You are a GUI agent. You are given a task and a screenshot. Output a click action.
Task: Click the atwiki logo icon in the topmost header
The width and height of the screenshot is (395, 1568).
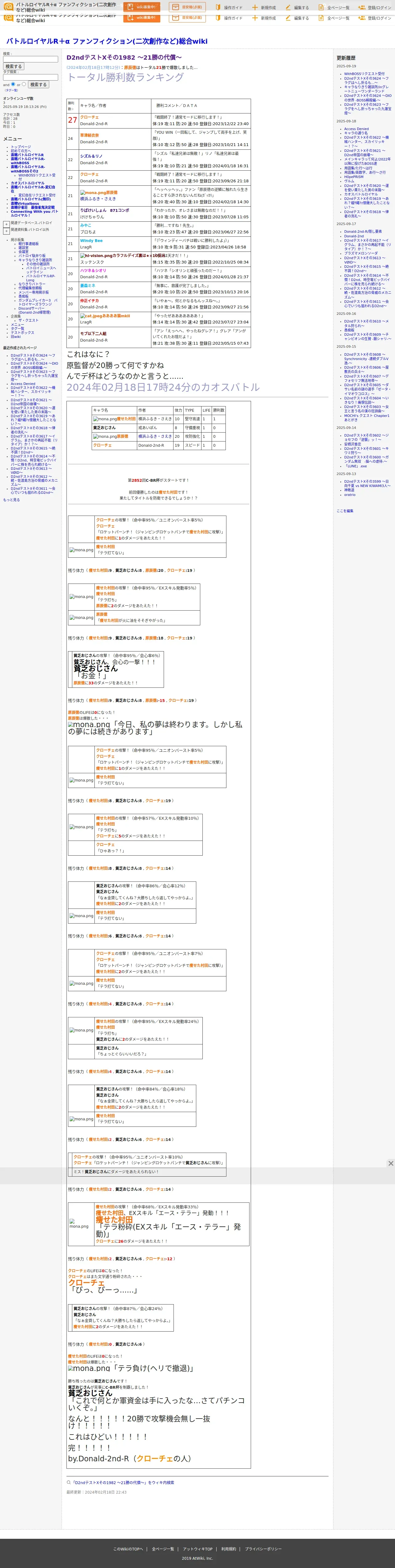(8, 7)
